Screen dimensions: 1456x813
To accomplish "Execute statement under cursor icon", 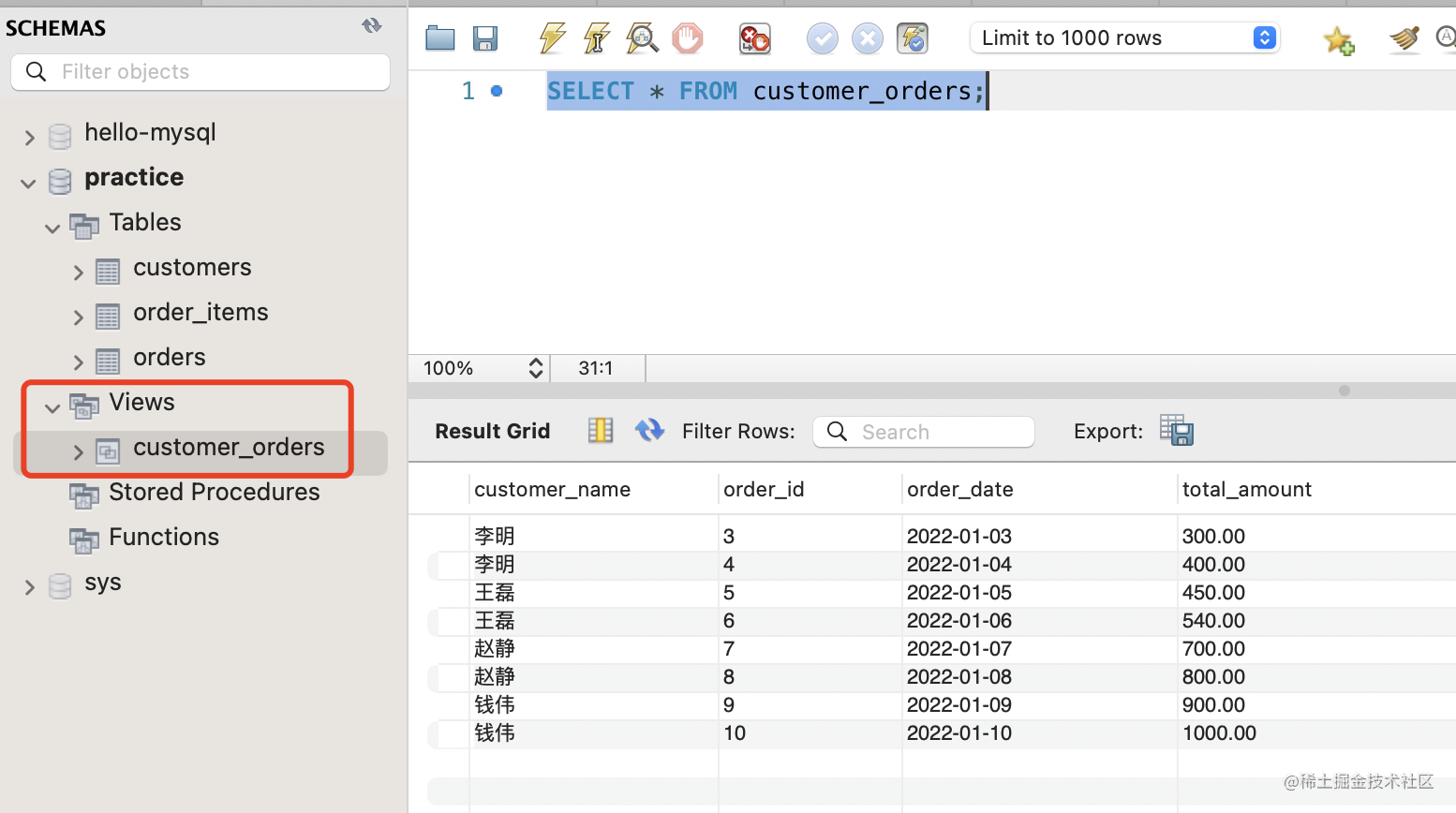I will 596,38.
